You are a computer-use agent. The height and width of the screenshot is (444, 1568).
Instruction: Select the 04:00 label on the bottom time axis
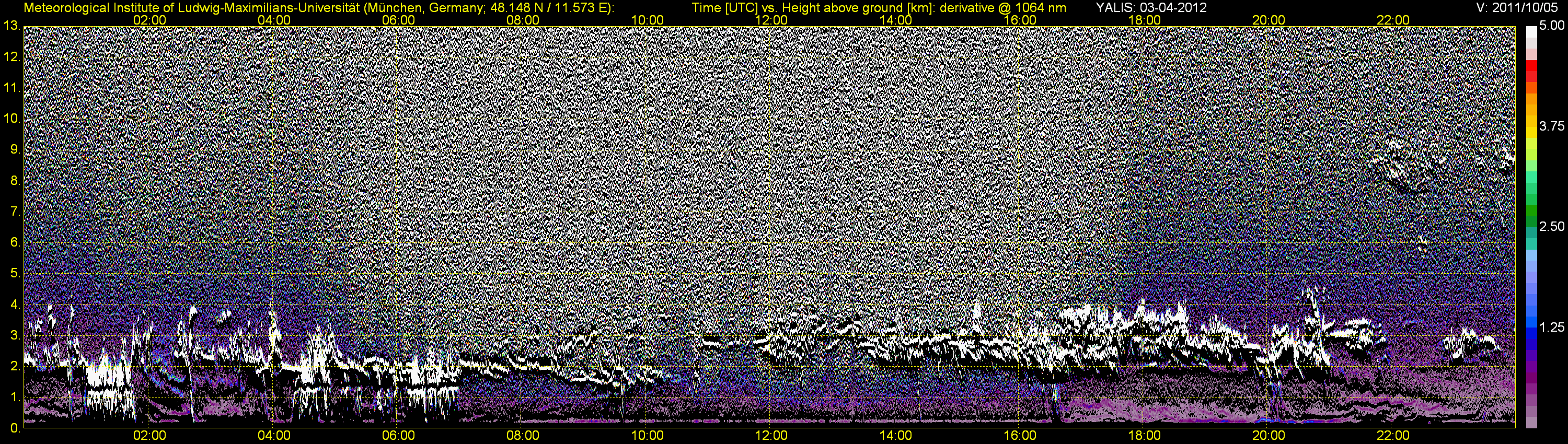pyautogui.click(x=274, y=436)
